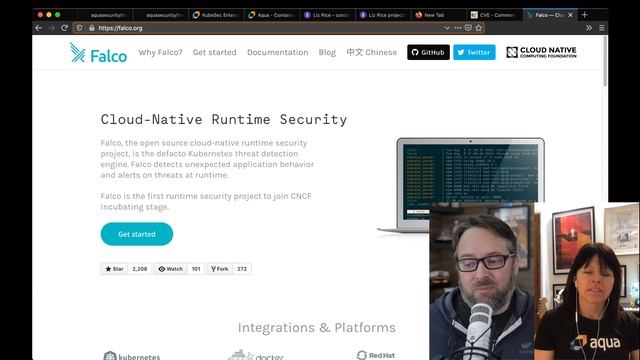Image resolution: width=640 pixels, height=360 pixels.
Task: Open the page actions three-dot menu
Action: point(458,28)
